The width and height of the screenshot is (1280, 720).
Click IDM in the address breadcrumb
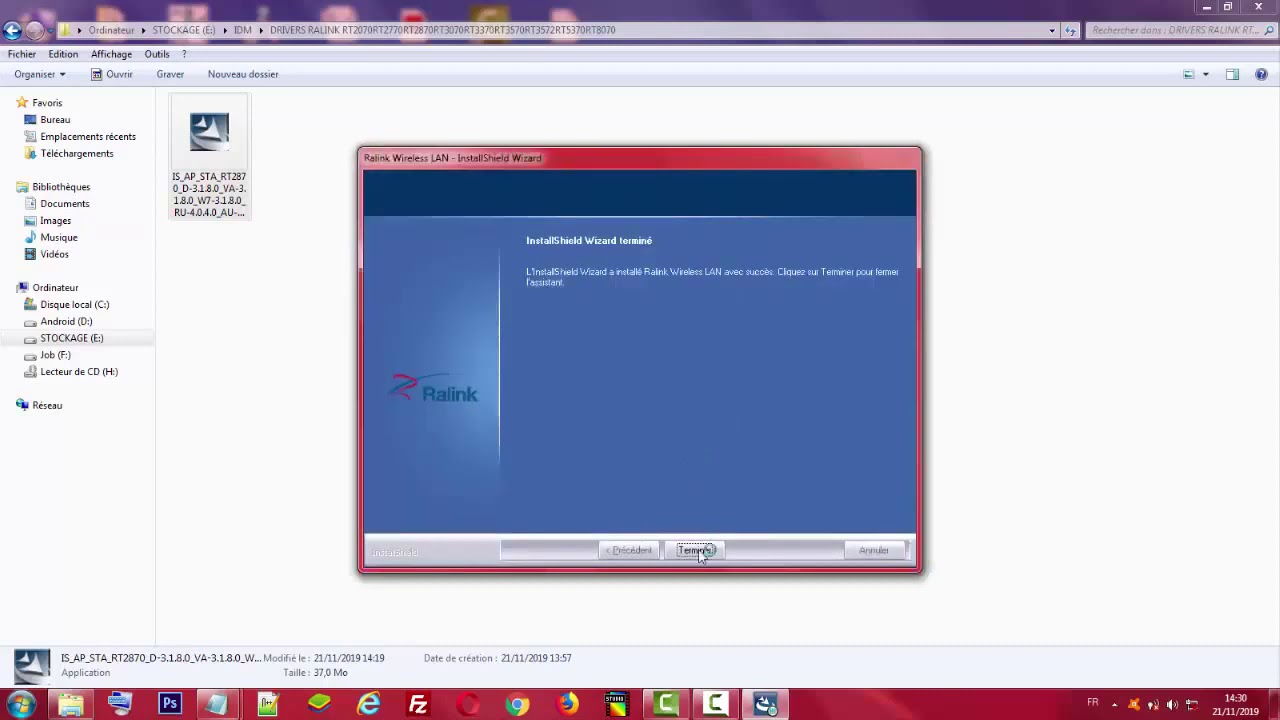[243, 30]
